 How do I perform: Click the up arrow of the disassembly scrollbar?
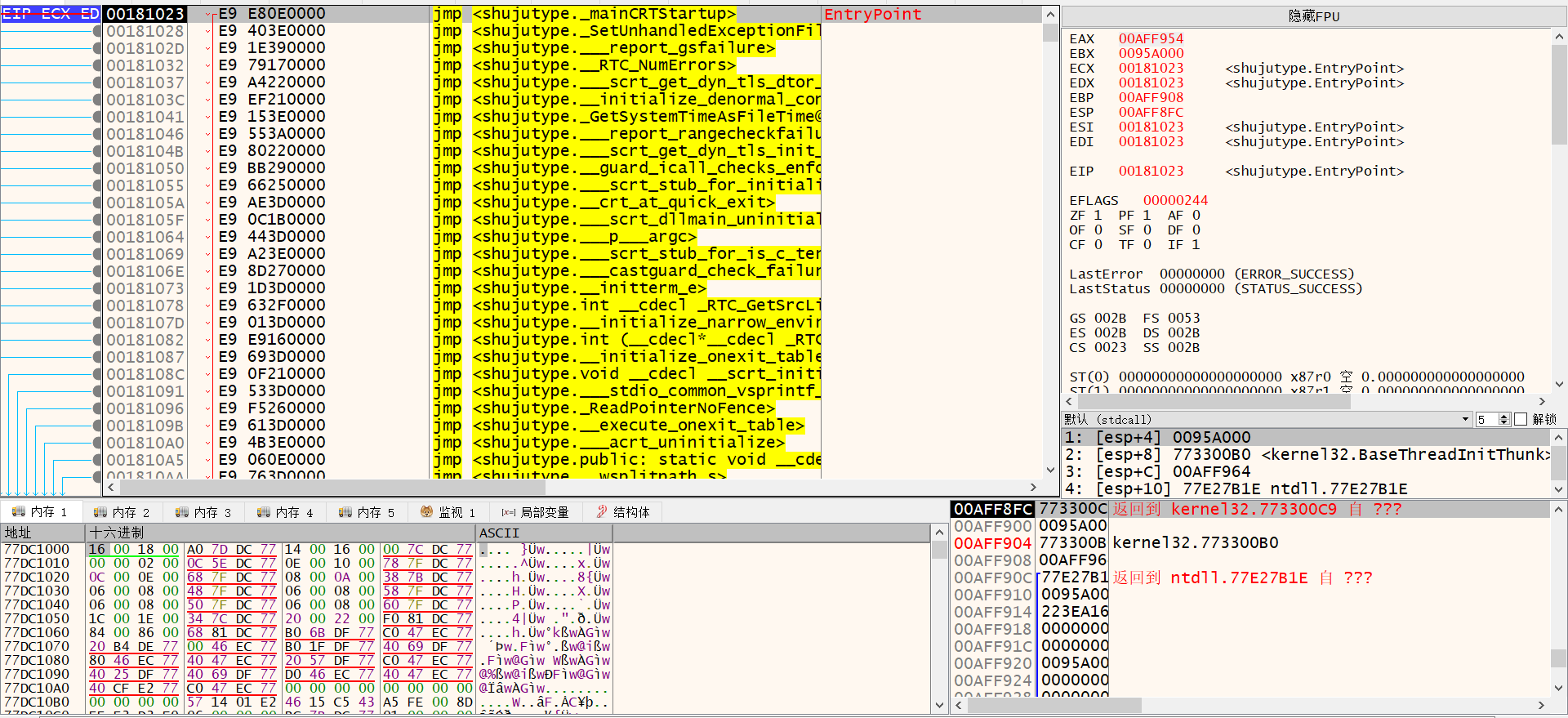pos(1050,14)
